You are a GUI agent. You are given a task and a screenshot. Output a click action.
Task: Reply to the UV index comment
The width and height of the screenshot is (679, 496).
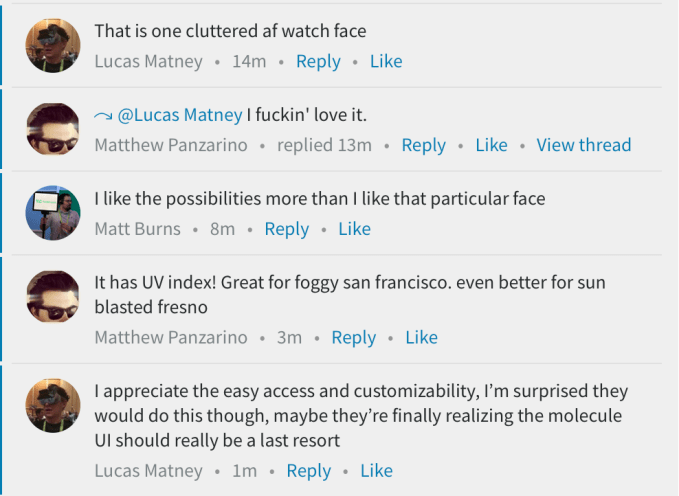click(x=353, y=338)
